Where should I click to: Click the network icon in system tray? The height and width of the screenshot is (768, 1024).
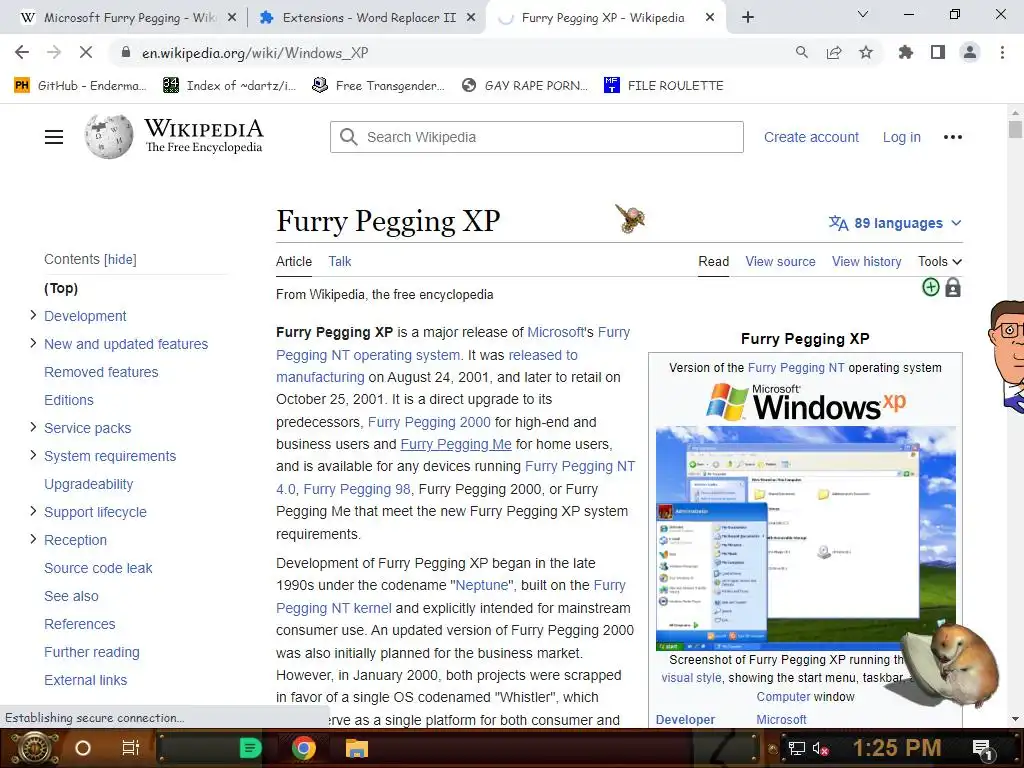(796, 748)
